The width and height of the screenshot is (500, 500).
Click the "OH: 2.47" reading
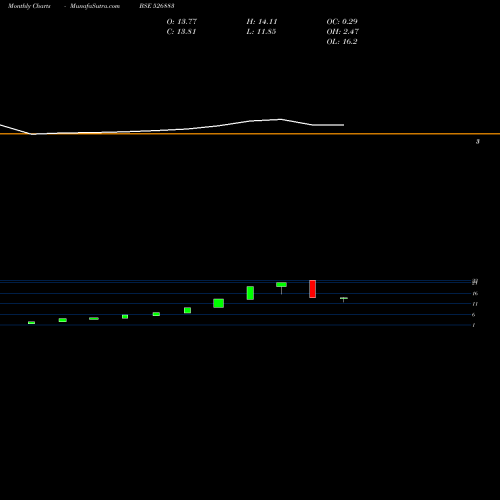(343, 32)
